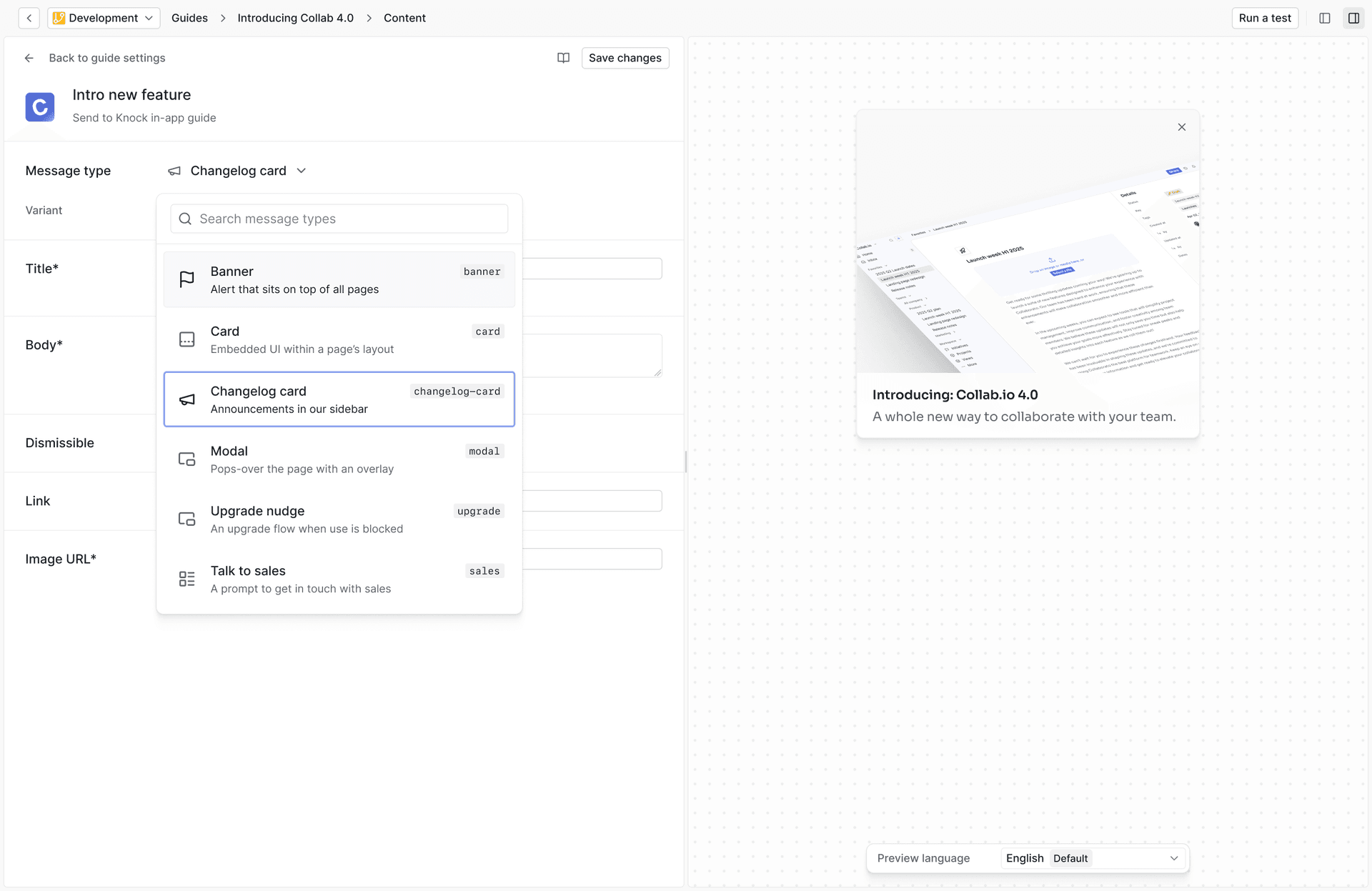Screen dimensions: 1372x891
Task: Toggle the left panel layout icon
Action: [1325, 18]
